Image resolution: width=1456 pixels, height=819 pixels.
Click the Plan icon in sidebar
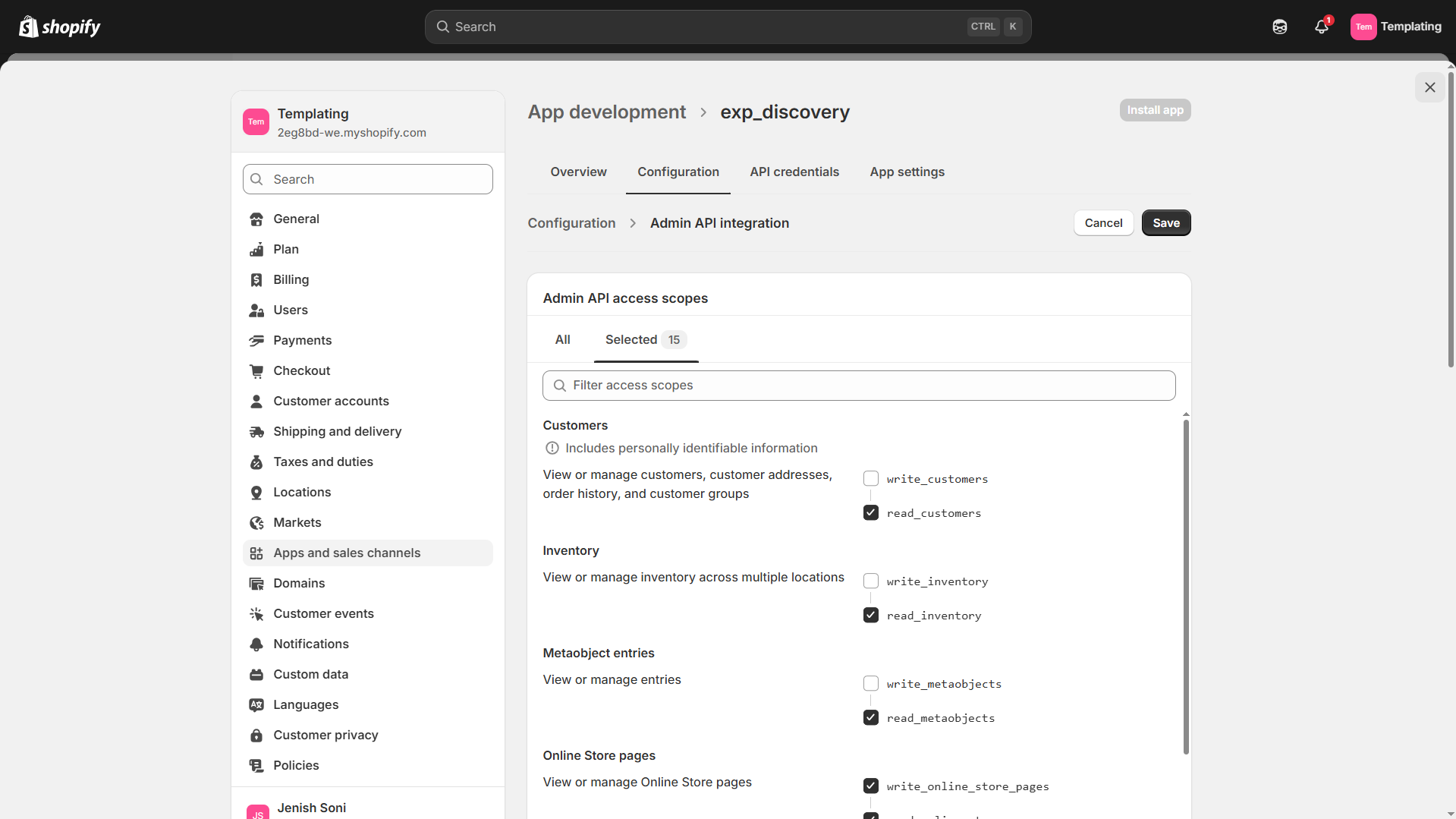pyautogui.click(x=256, y=250)
